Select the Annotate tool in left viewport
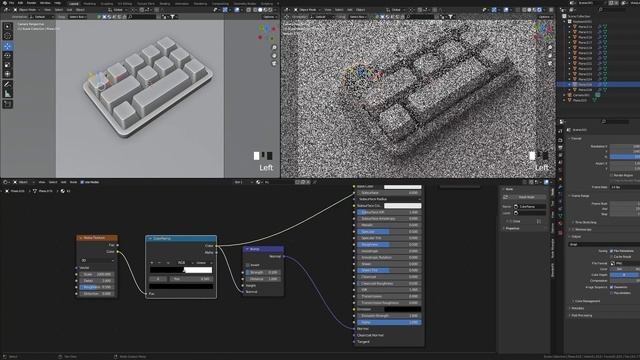The image size is (640, 360). coord(8,84)
